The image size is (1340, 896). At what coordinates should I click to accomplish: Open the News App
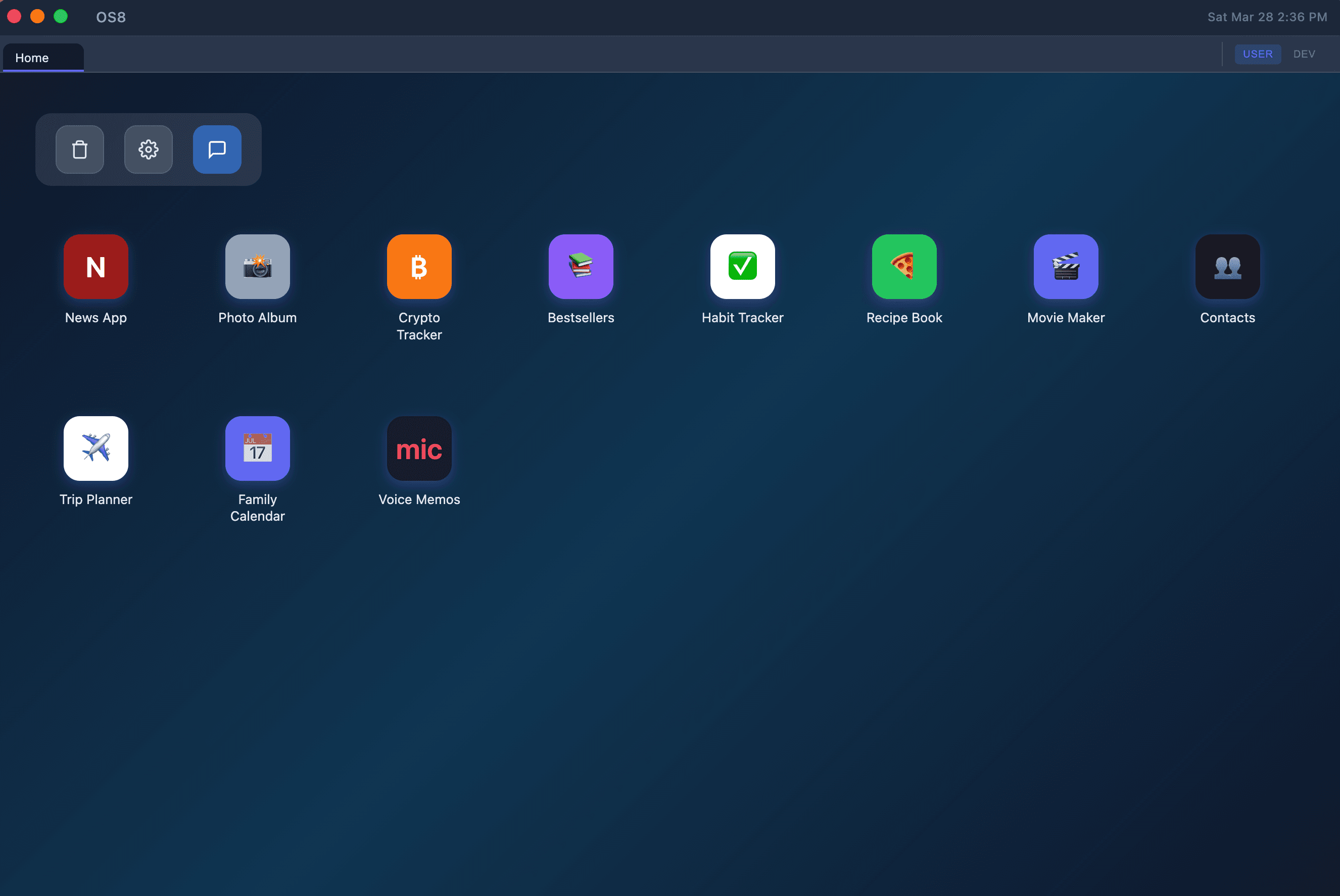(x=95, y=266)
